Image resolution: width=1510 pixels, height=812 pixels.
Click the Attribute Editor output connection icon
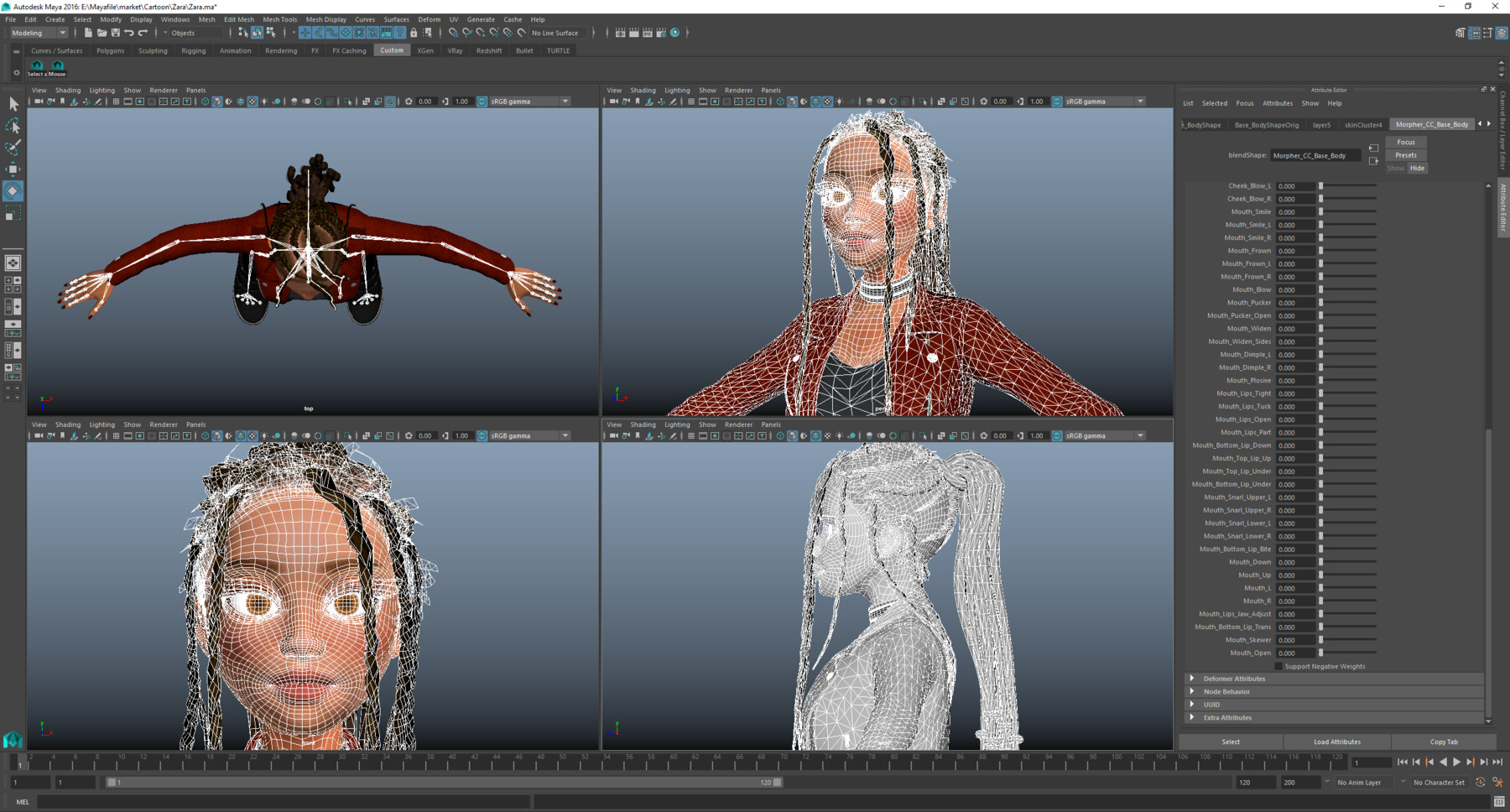coord(1373,161)
